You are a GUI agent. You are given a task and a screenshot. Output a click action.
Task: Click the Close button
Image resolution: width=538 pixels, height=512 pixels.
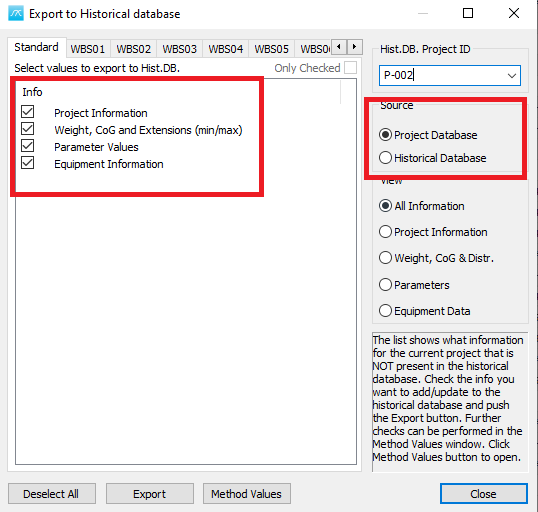(483, 493)
